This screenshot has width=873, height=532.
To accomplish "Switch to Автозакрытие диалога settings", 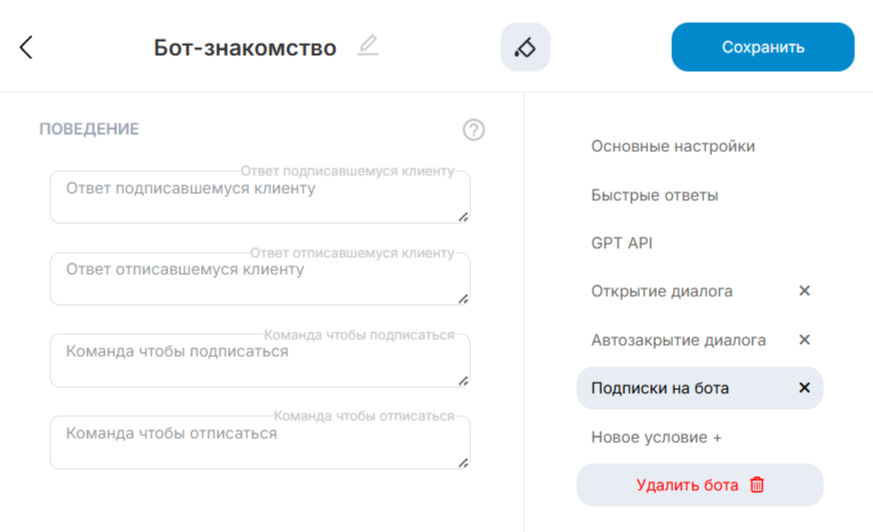I will tap(678, 340).
